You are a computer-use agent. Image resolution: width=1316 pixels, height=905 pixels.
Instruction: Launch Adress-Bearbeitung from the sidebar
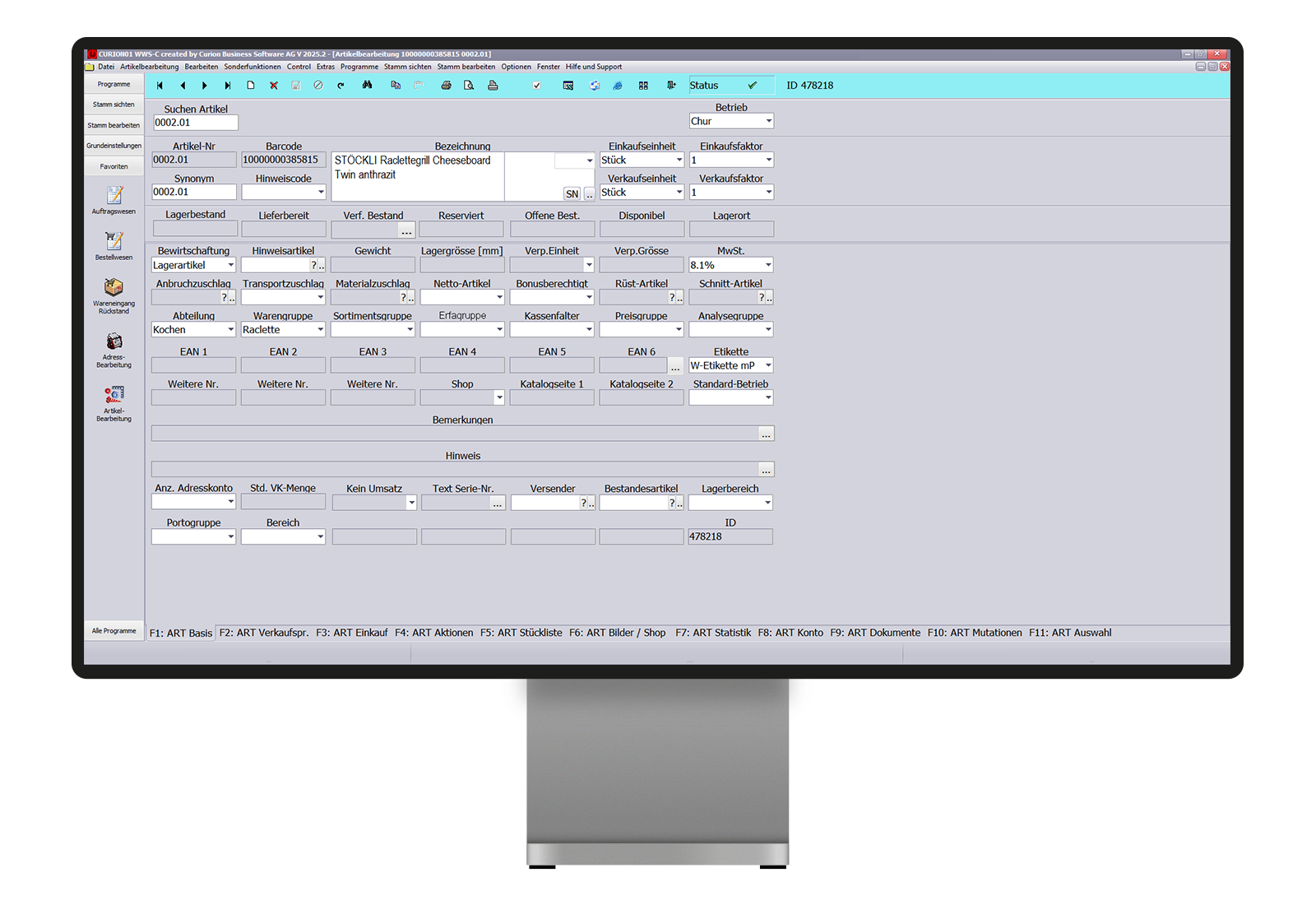(x=114, y=342)
